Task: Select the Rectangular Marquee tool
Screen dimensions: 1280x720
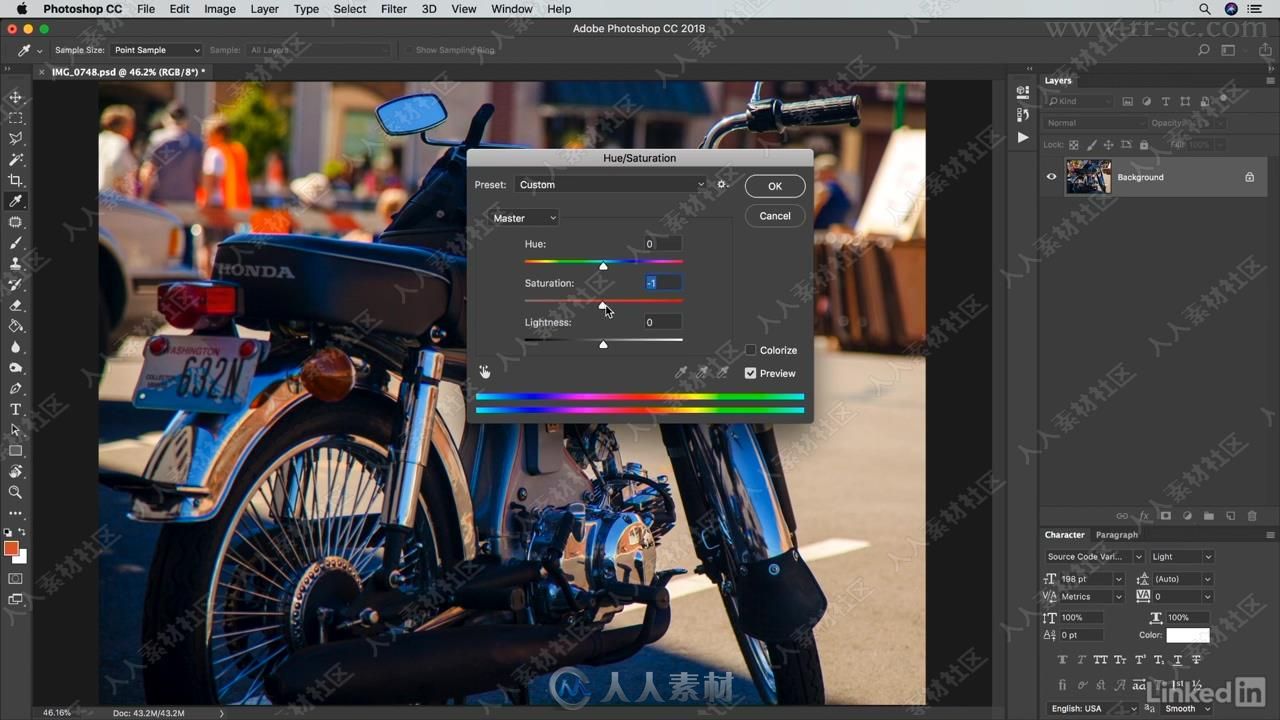Action: click(x=15, y=118)
